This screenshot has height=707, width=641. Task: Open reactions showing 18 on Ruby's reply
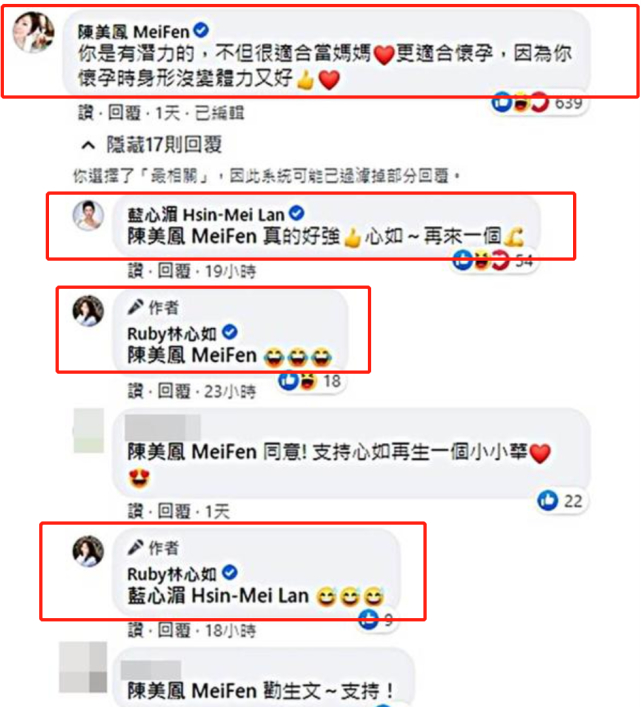point(311,381)
